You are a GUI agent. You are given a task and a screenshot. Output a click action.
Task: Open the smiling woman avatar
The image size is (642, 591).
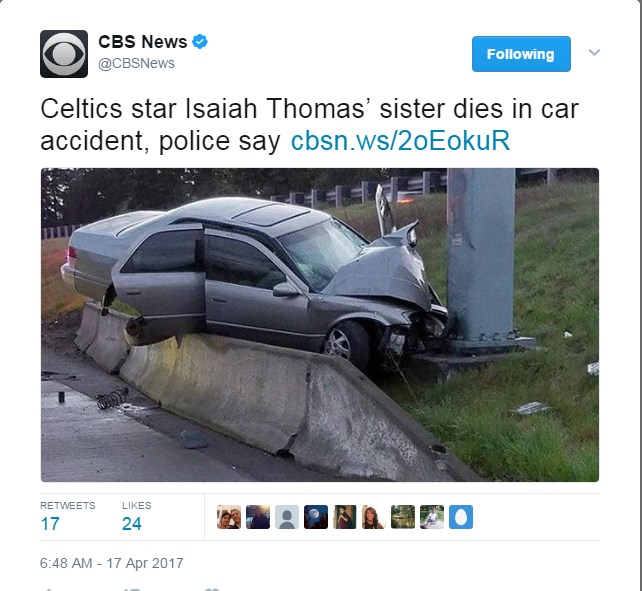coord(374,517)
